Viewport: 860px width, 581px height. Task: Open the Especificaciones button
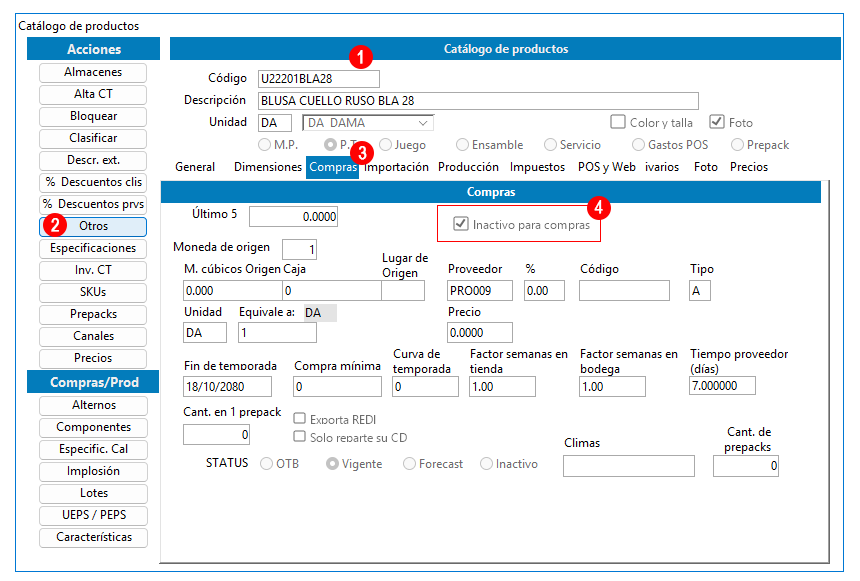click(93, 248)
